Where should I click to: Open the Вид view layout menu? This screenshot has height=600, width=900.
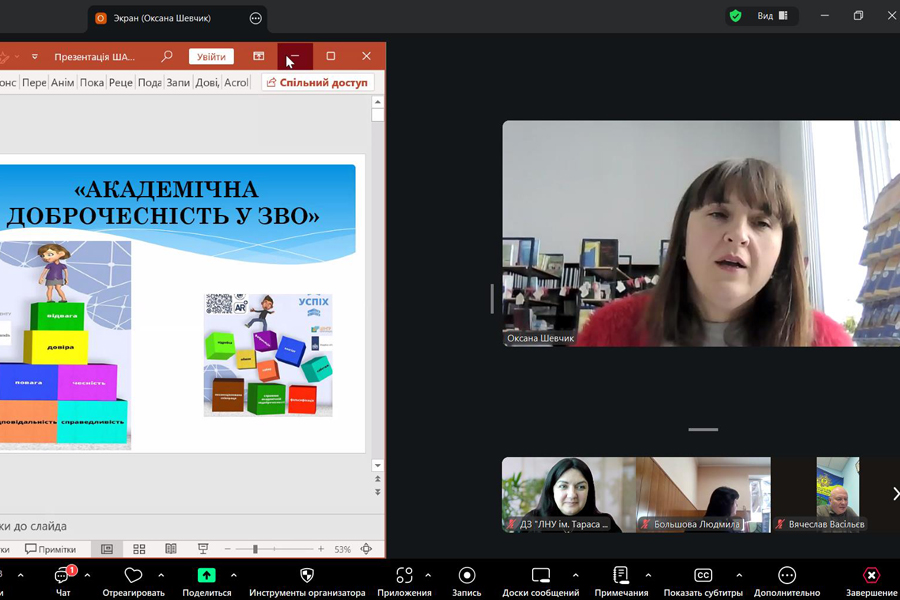coord(772,16)
